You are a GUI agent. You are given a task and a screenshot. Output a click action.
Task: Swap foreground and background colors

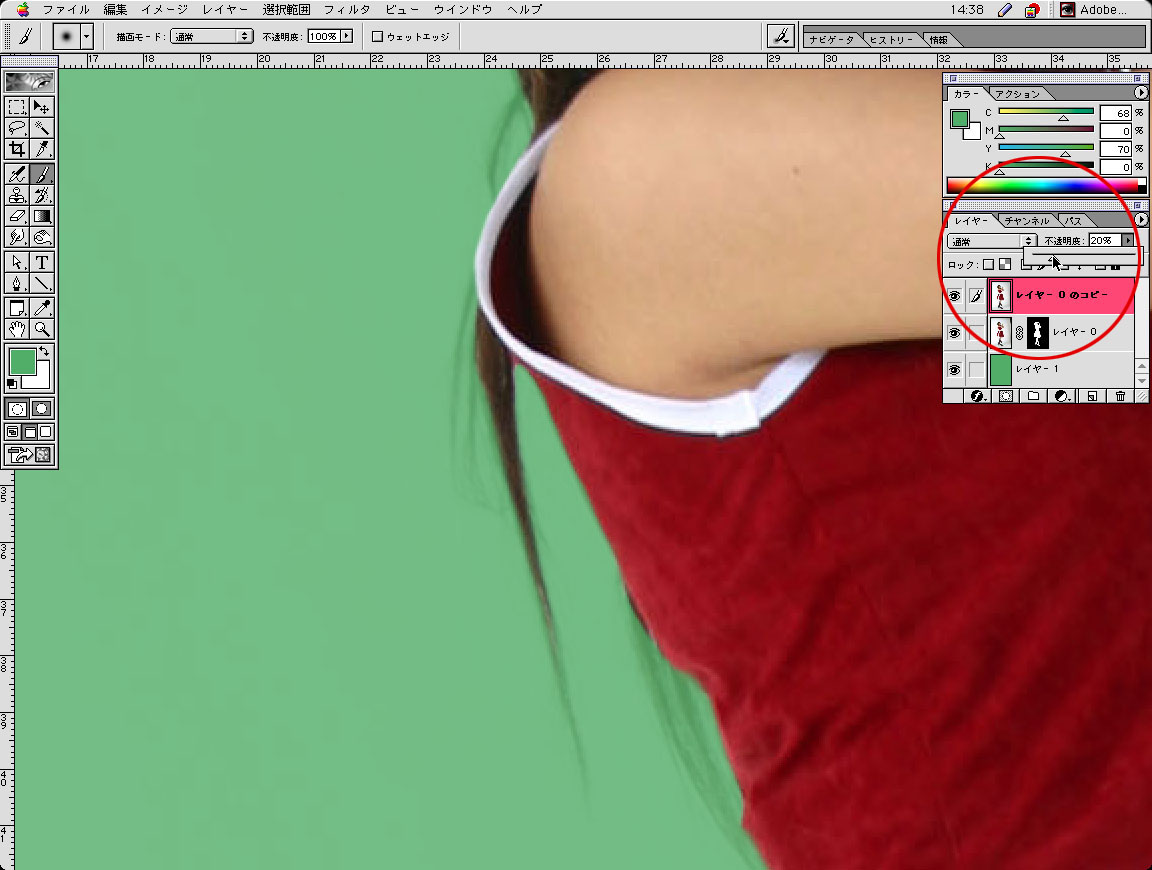(x=44, y=351)
